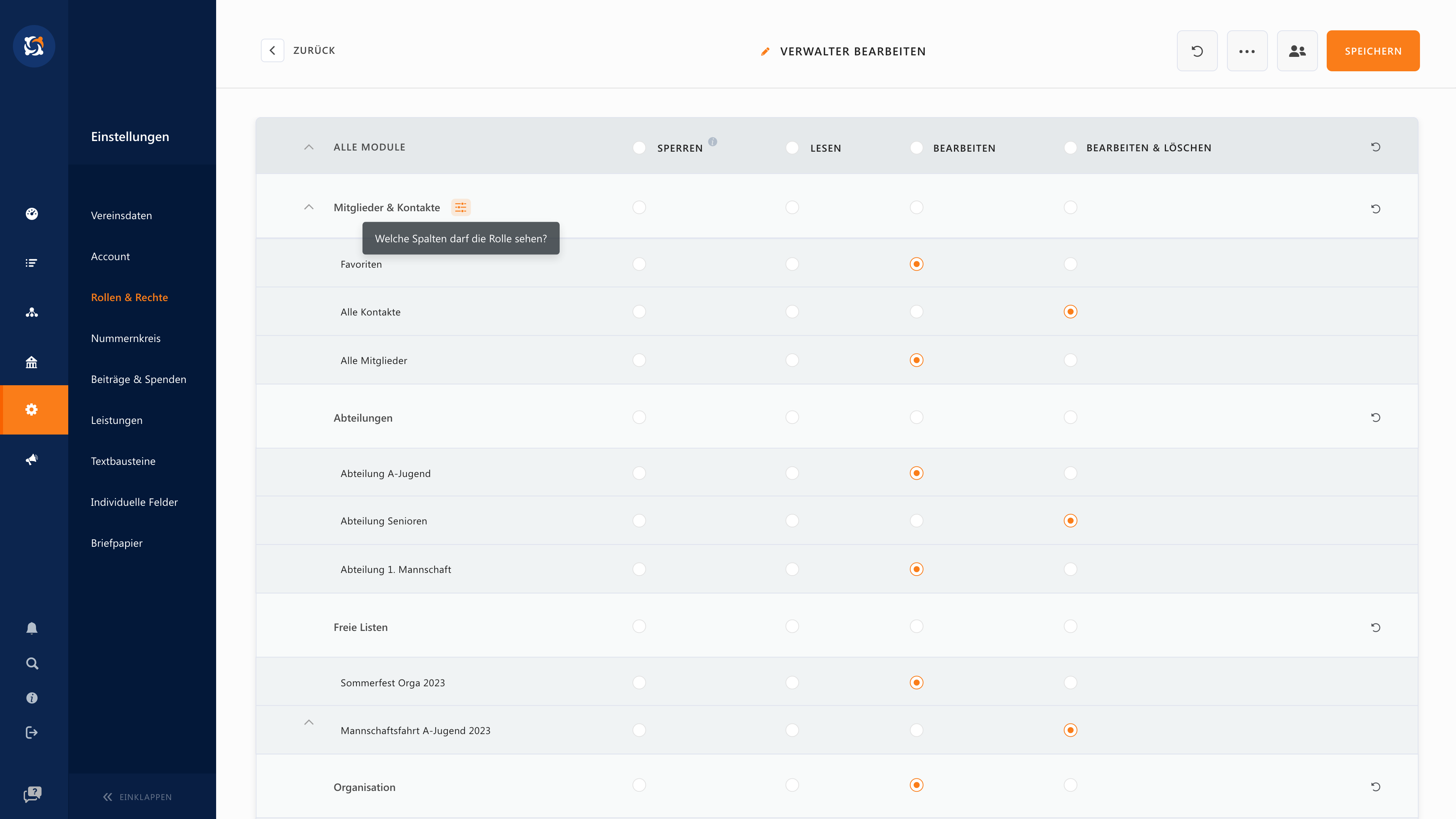Set Alle Mitglieder to Bearbeiten & Löschen
The width and height of the screenshot is (1456, 819).
pyautogui.click(x=1070, y=360)
